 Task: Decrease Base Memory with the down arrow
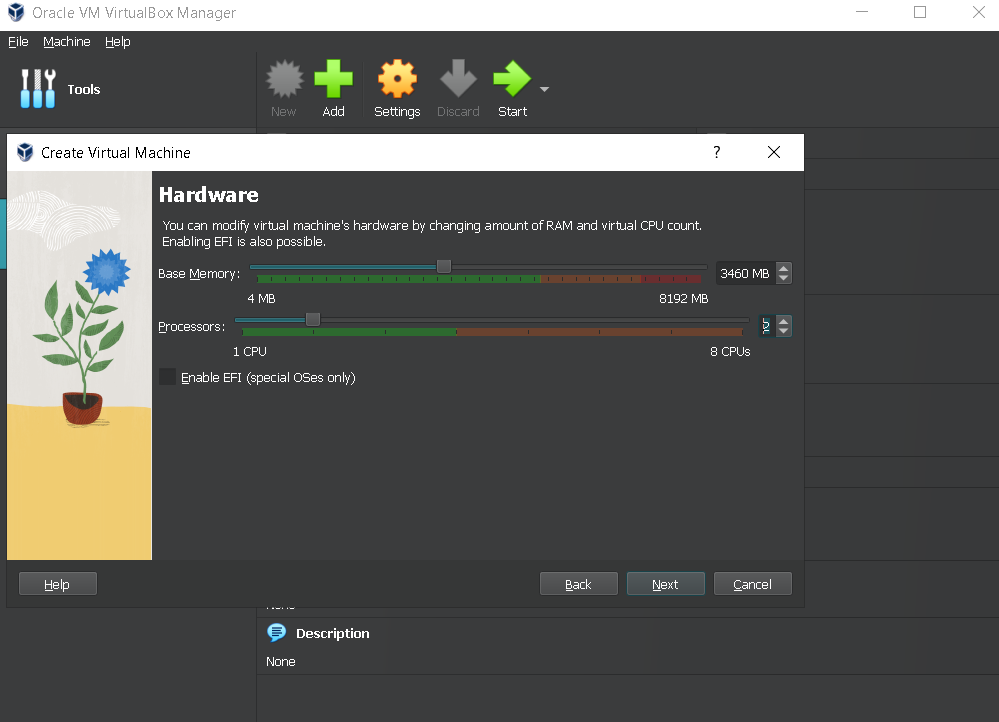(784, 278)
